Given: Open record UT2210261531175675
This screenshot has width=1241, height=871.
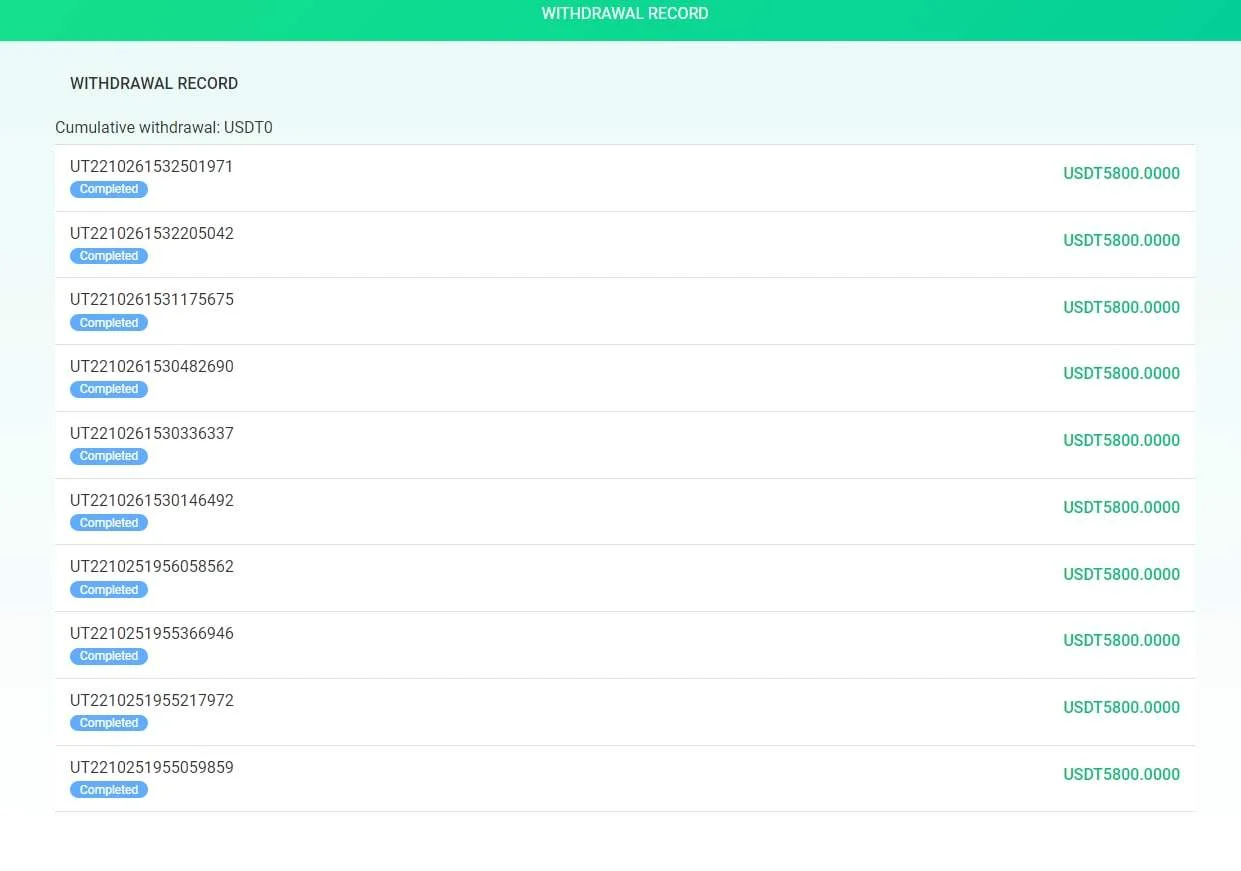Looking at the screenshot, I should pos(625,312).
